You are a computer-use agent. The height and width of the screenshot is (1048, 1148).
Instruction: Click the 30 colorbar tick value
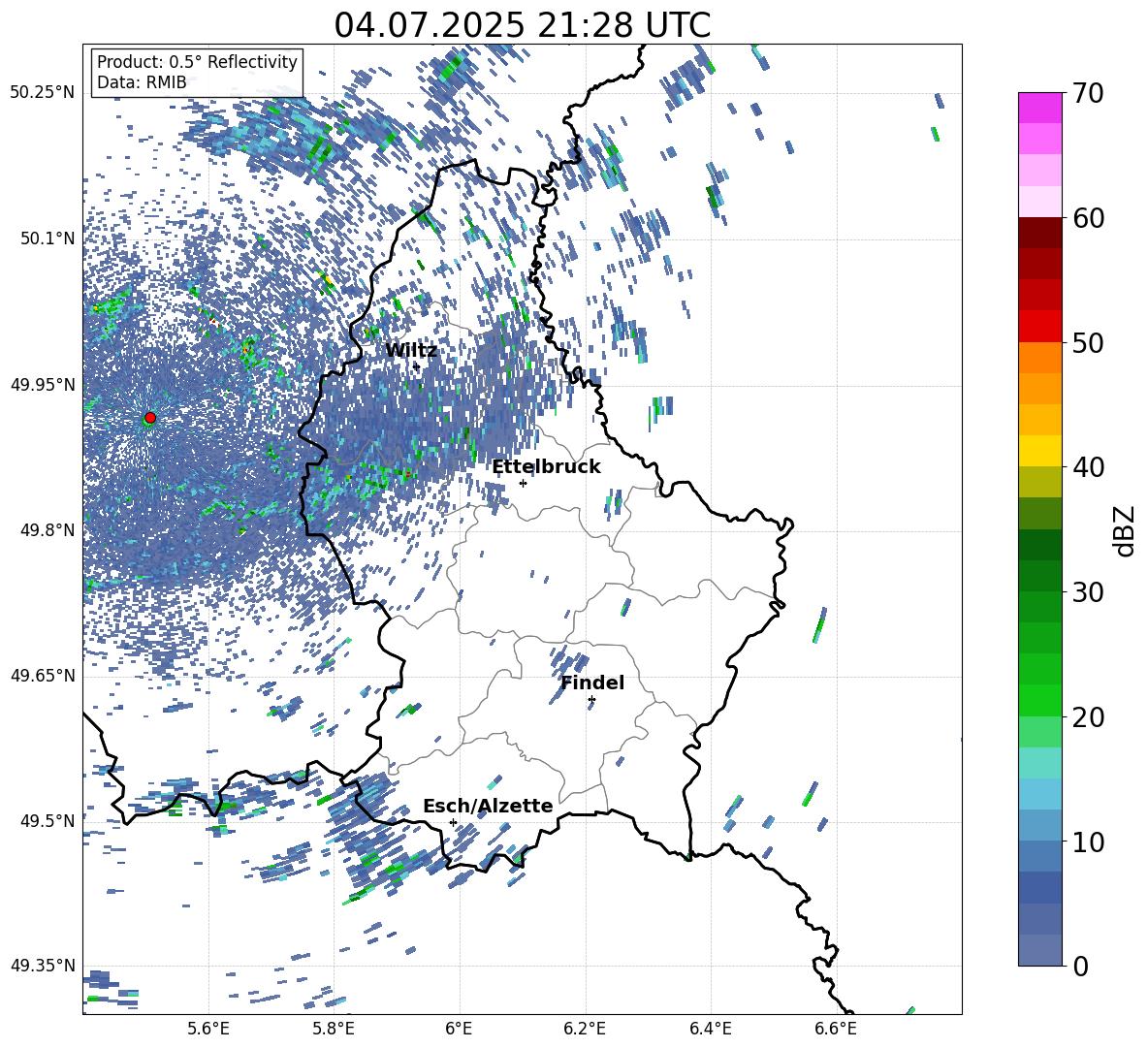1088,592
